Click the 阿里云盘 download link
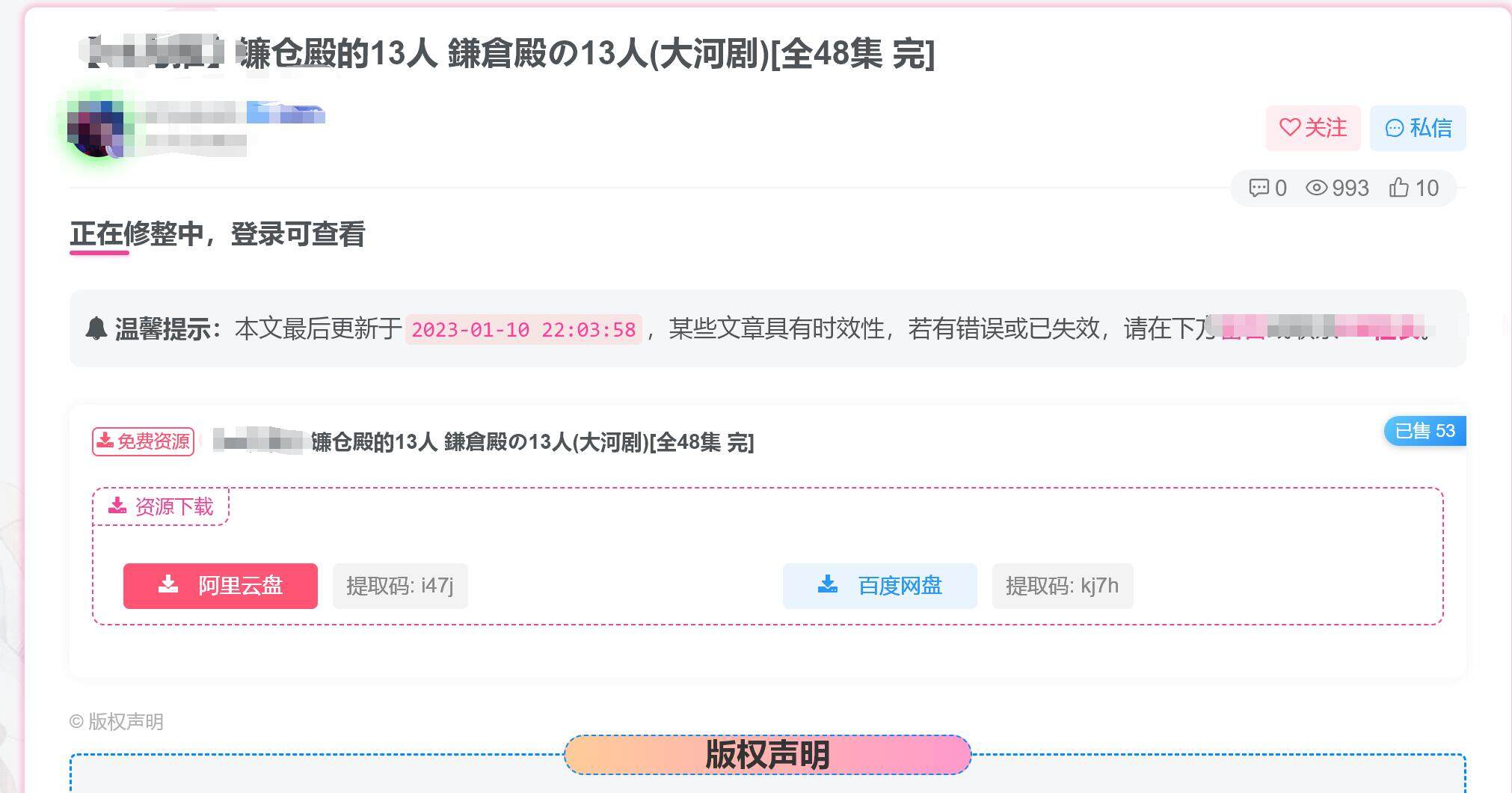 (x=219, y=586)
